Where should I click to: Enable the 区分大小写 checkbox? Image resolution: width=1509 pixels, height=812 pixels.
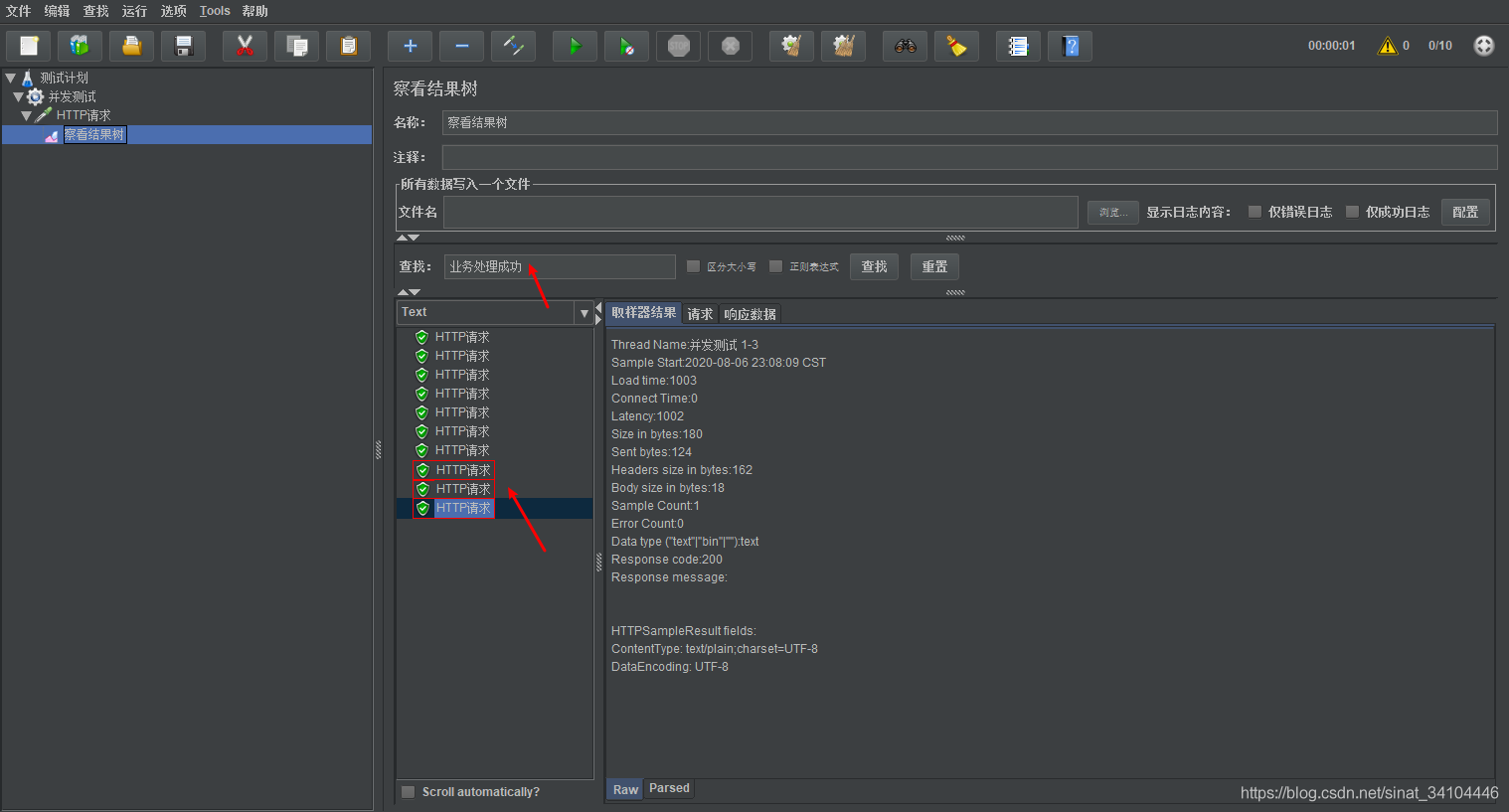click(x=693, y=265)
